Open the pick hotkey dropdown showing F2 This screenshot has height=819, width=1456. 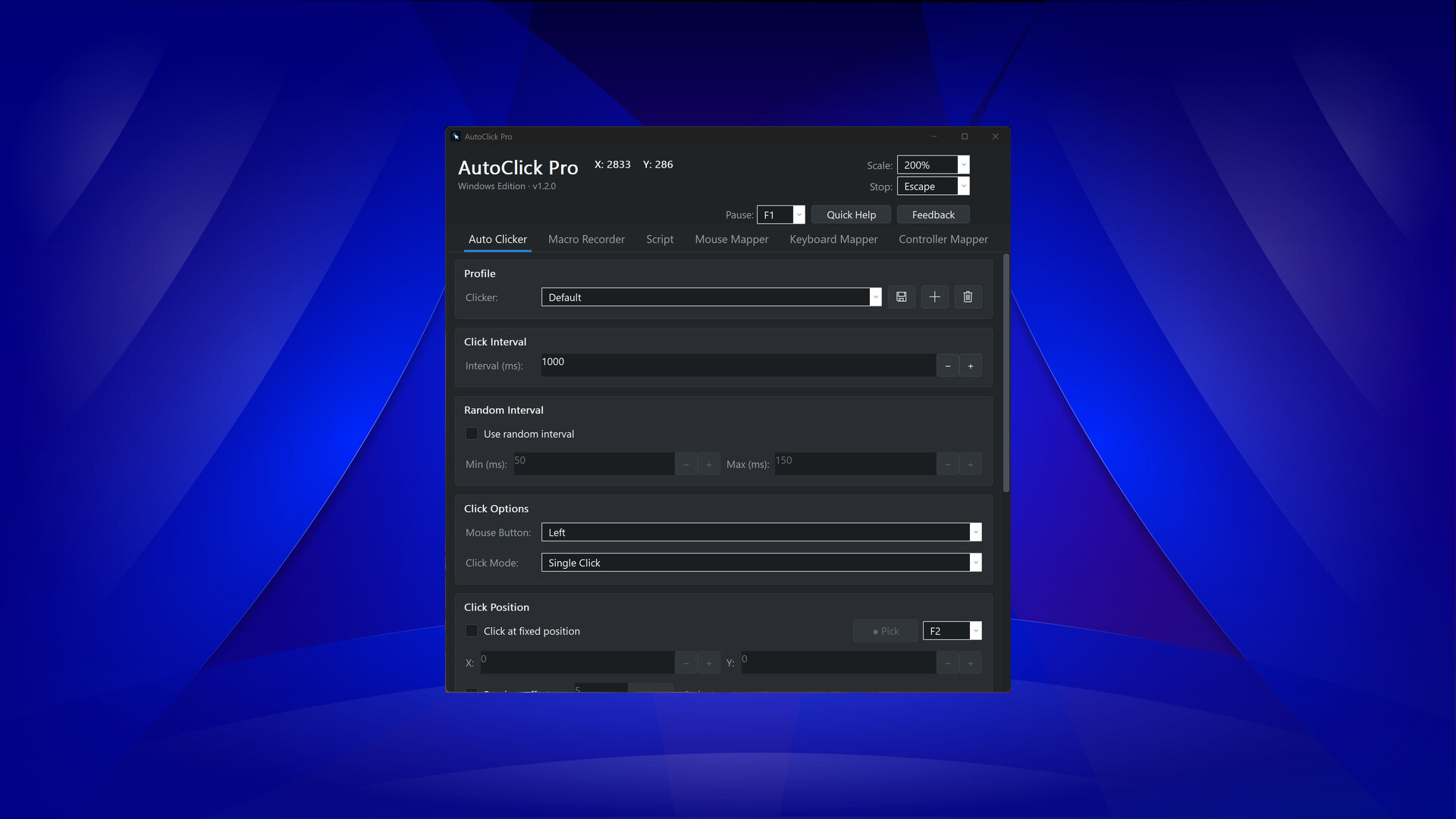(x=952, y=631)
